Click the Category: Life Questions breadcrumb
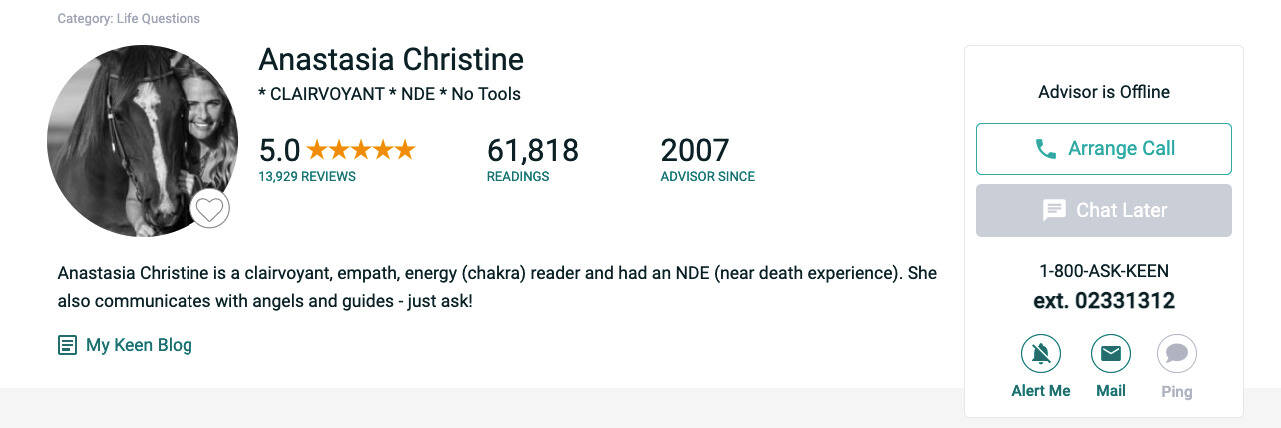1281x428 pixels. [x=129, y=19]
